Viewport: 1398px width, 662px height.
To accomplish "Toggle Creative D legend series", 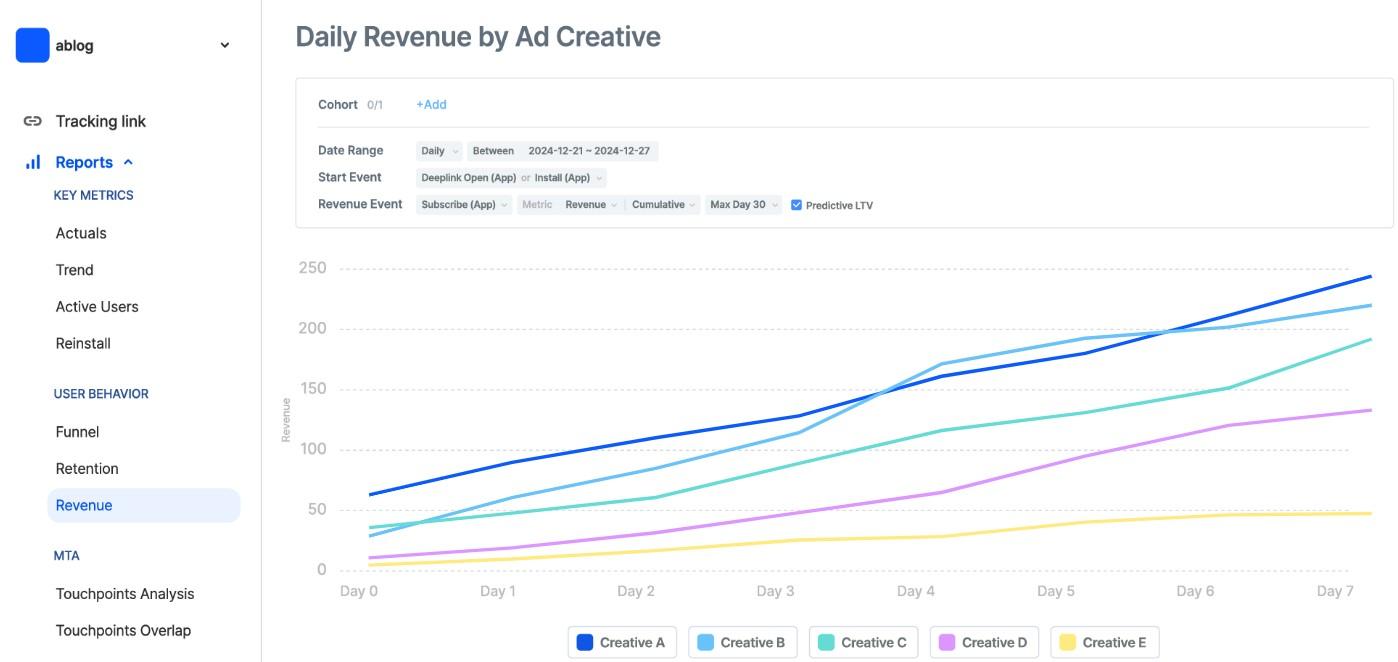I will pos(984,643).
